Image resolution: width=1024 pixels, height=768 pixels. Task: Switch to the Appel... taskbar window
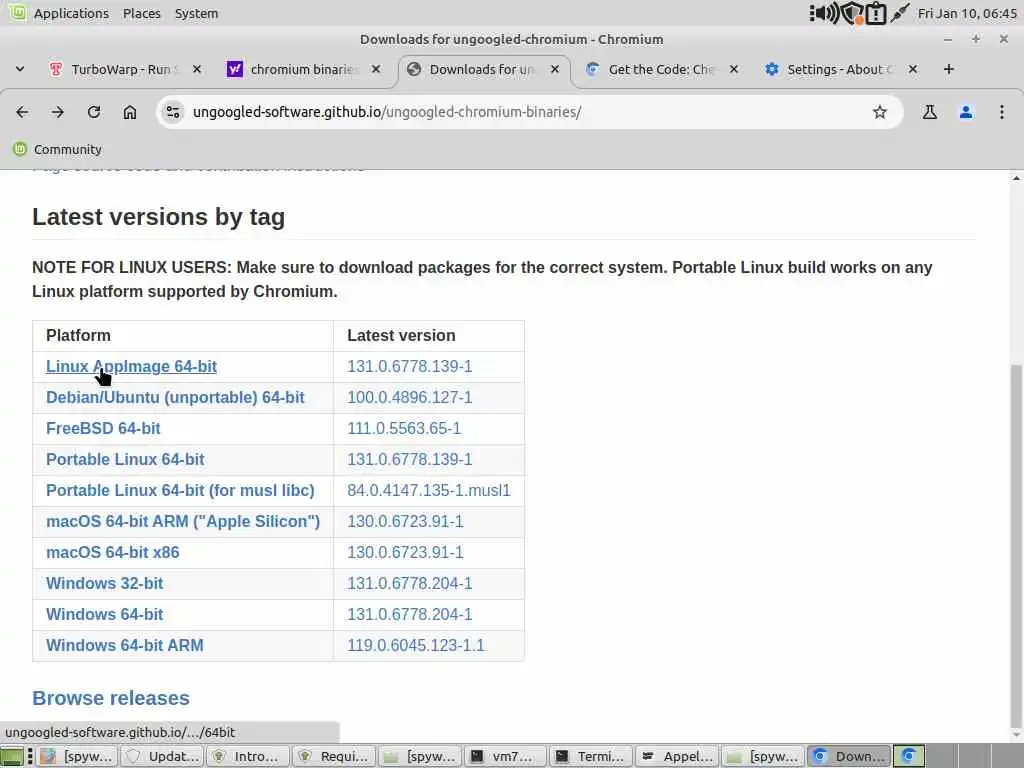pos(677,756)
